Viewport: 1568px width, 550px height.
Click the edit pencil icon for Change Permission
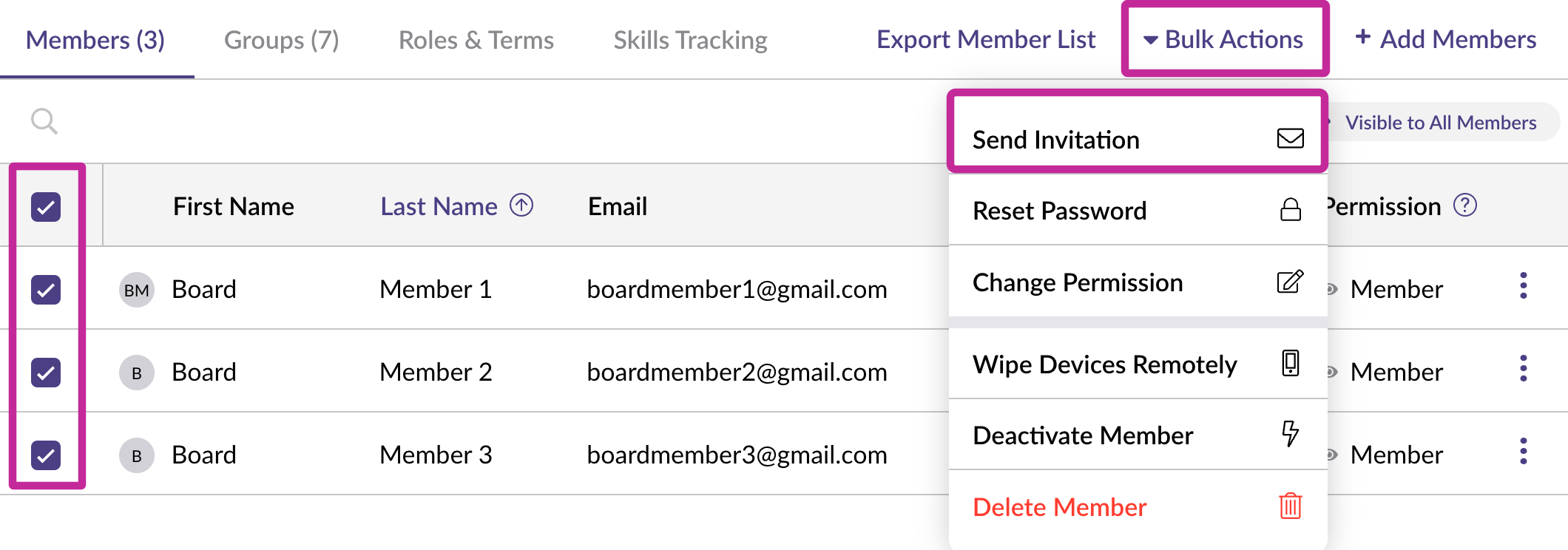pyautogui.click(x=1290, y=282)
